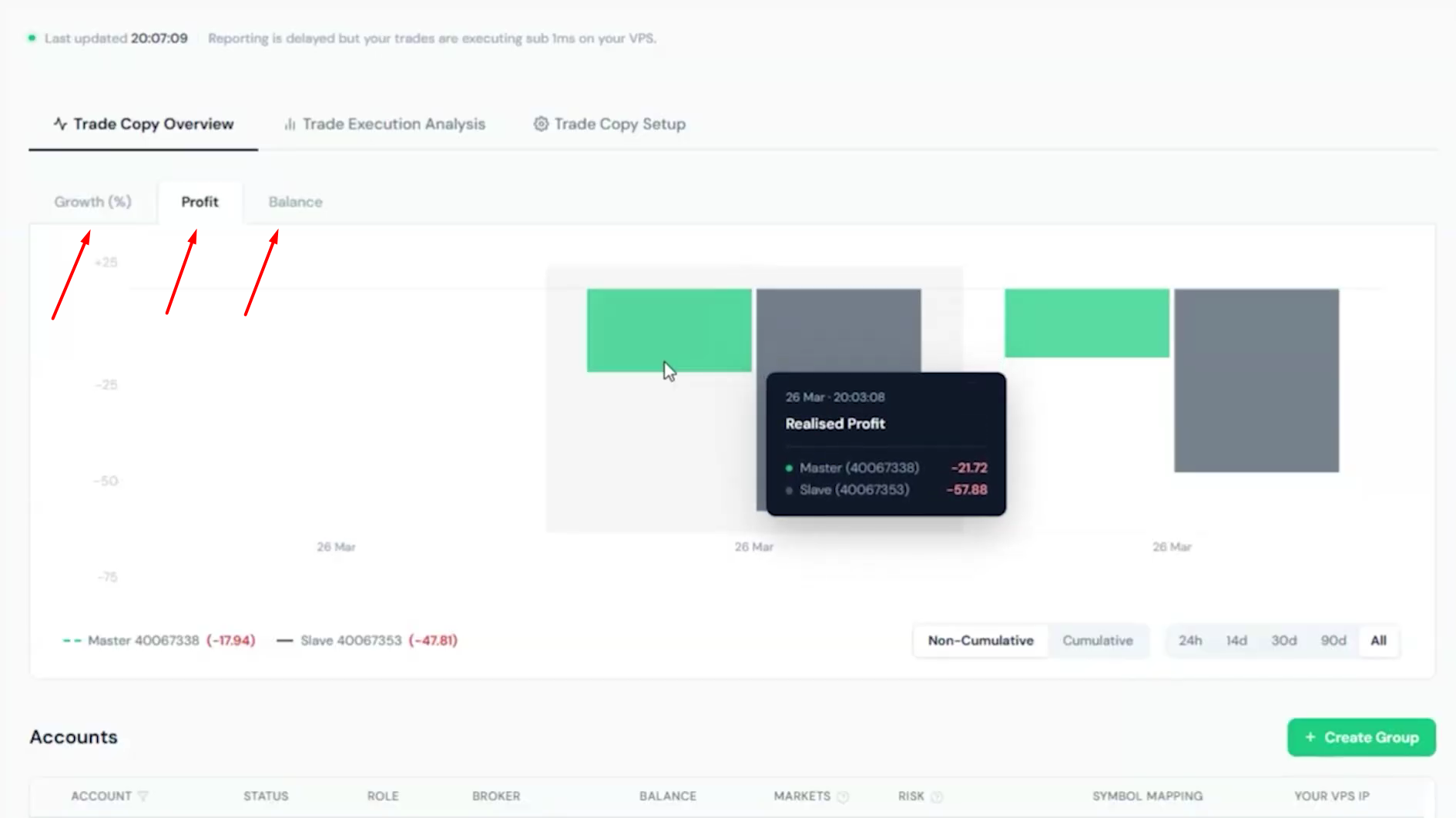
Task: Click the RISK column help icon
Action: pyautogui.click(x=937, y=797)
